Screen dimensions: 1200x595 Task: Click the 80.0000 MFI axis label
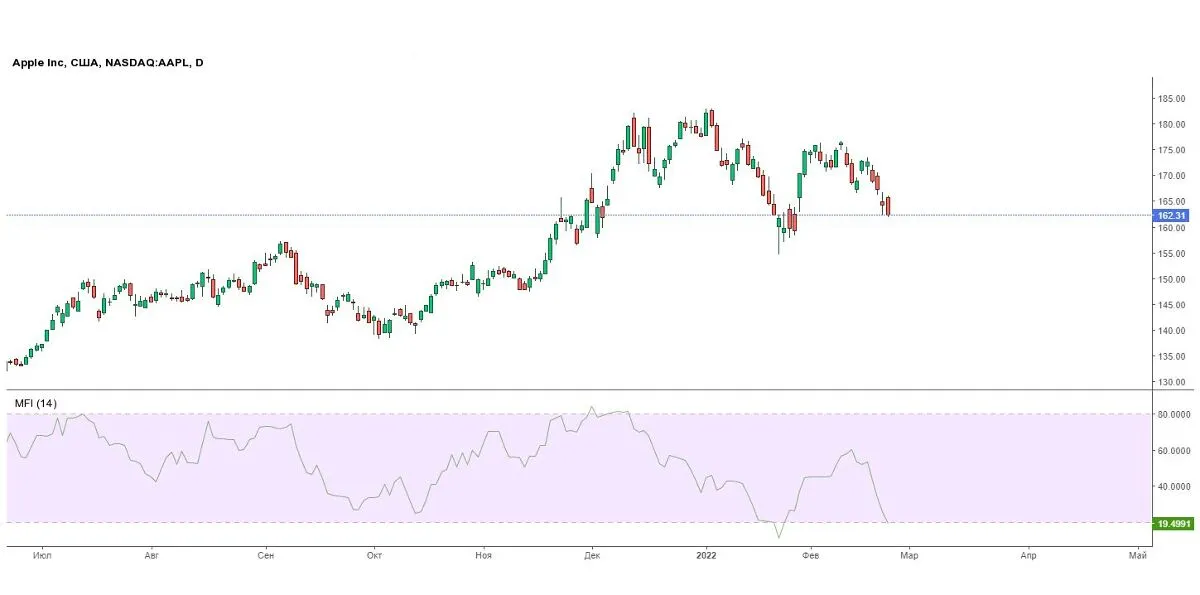[1174, 414]
